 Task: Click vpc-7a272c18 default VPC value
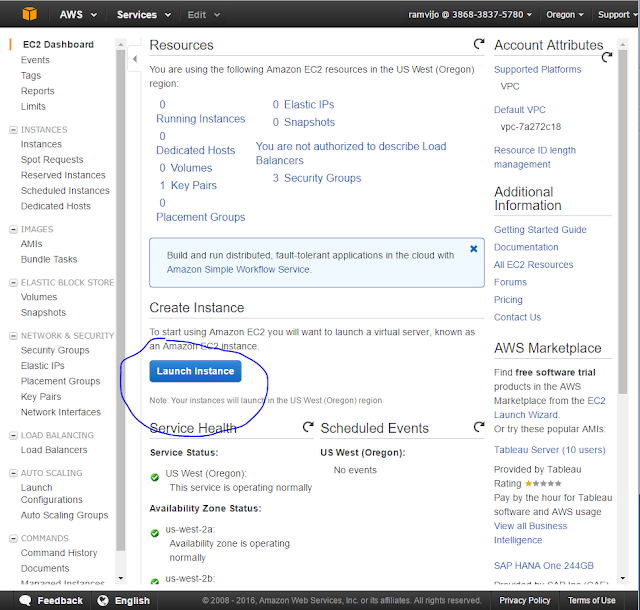531,127
